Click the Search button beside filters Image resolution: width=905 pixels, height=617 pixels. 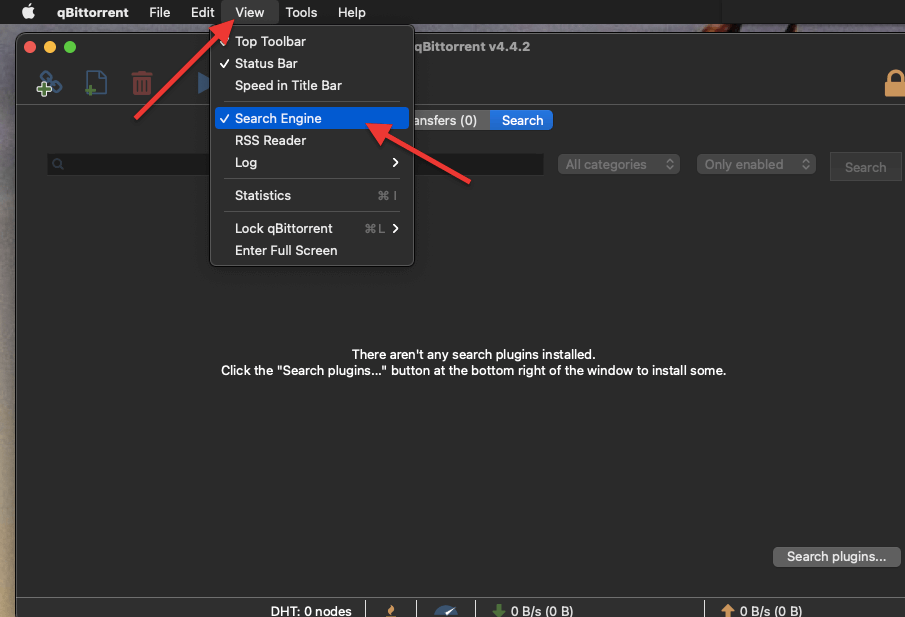point(865,167)
